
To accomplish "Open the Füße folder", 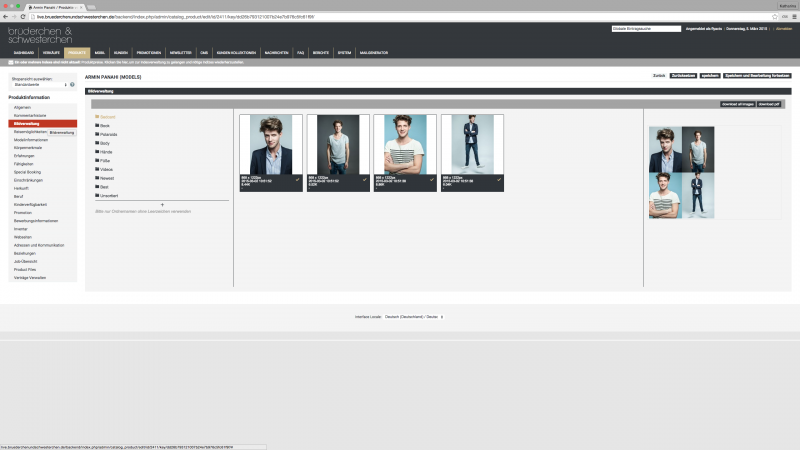I will 102,160.
